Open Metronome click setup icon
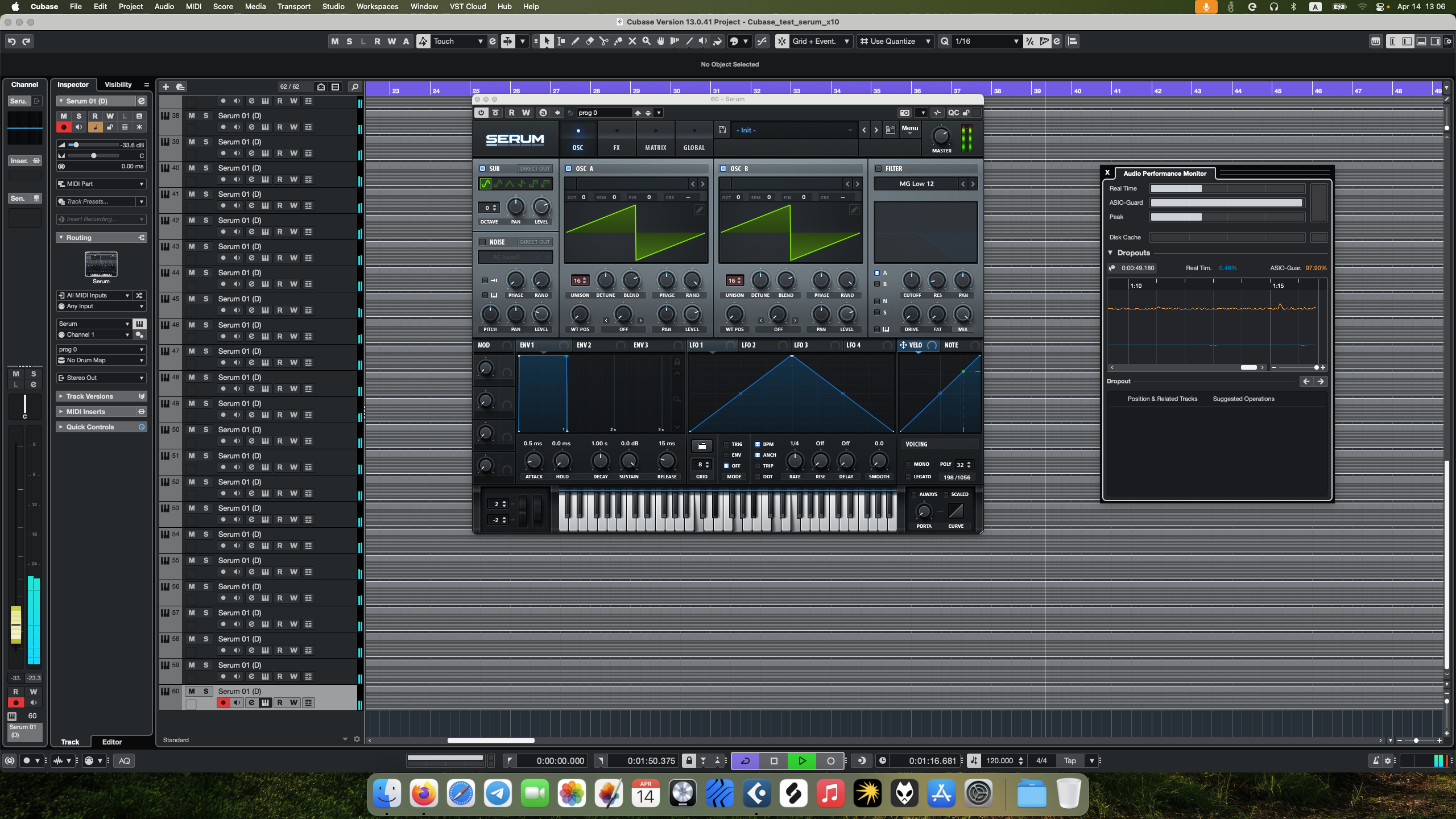The height and width of the screenshot is (819, 1456). click(x=1388, y=760)
